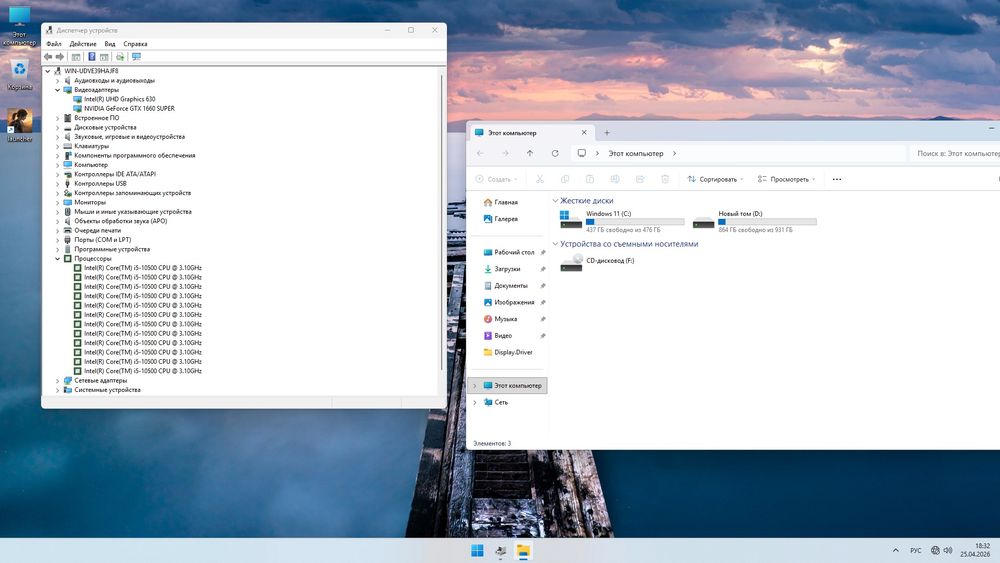Open the three-dots more options in File Explorer
This screenshot has width=1000, height=563.
click(837, 179)
